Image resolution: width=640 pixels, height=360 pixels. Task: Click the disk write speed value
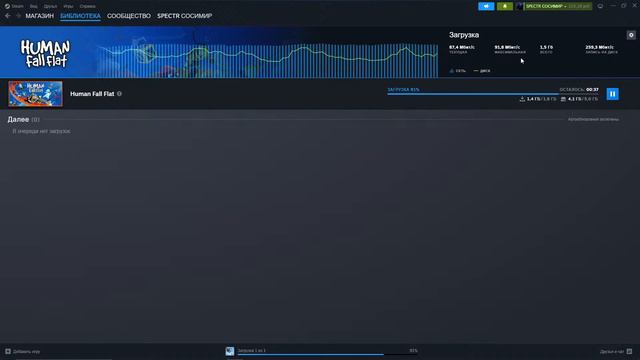tap(599, 47)
